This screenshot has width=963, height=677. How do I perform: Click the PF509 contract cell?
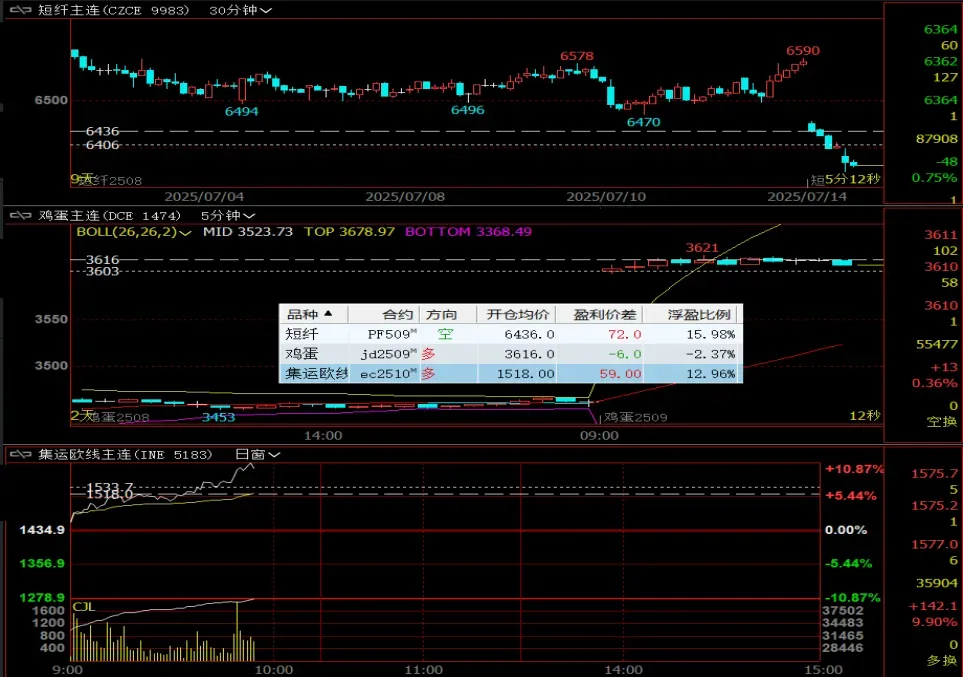pyautogui.click(x=391, y=334)
